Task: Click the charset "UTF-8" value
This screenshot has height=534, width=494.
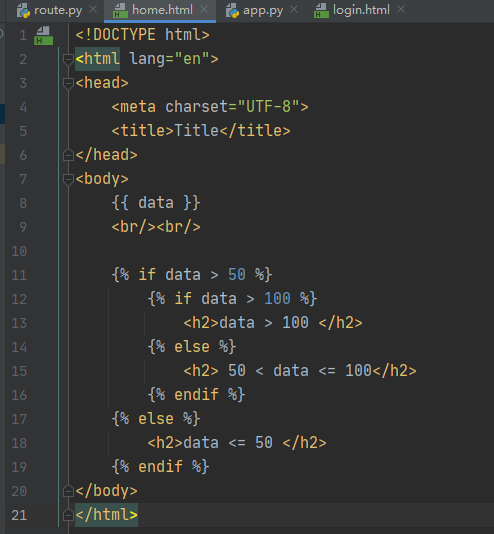Action: 268,107
